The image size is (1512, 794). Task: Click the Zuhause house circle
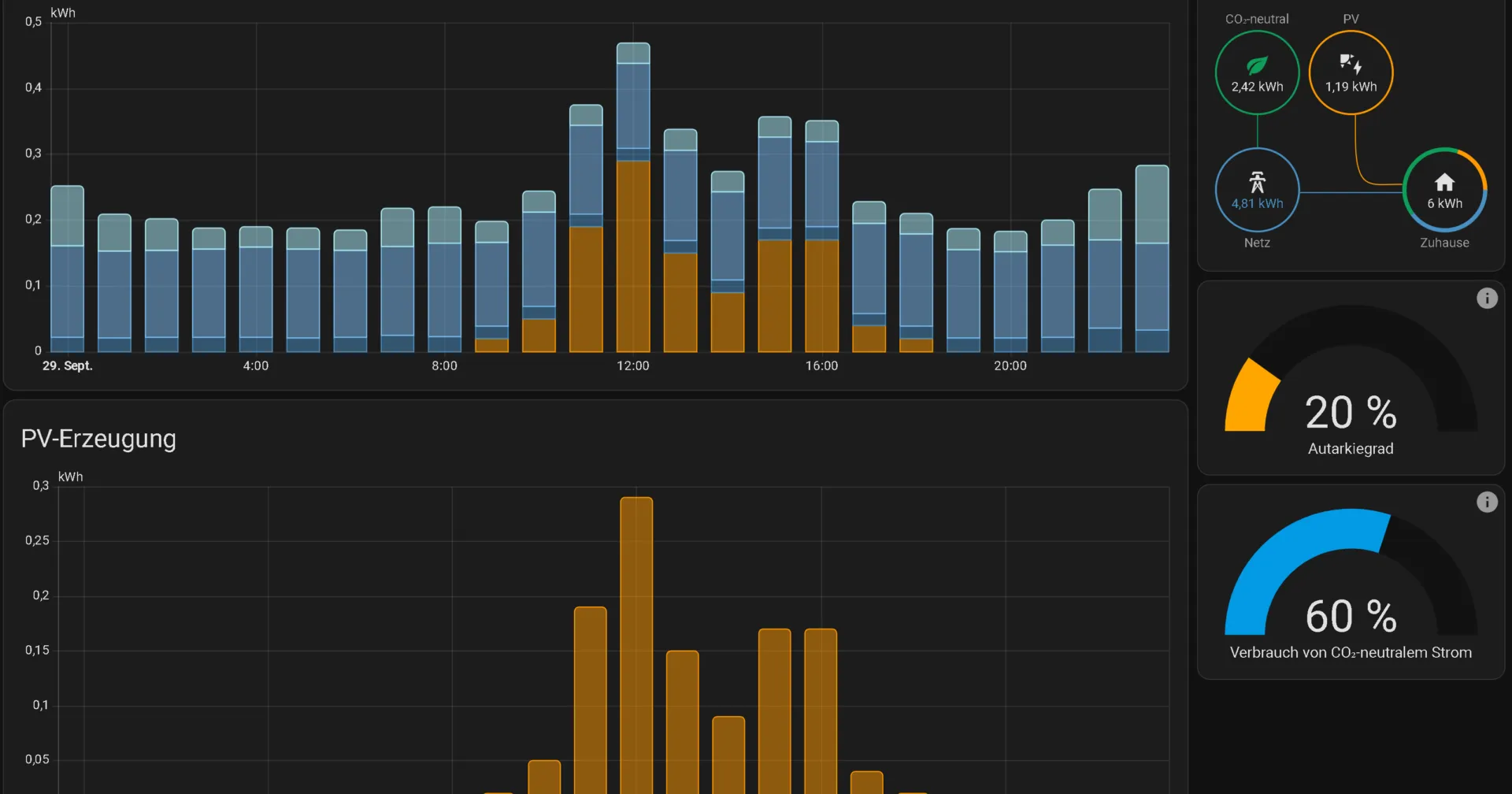pyautogui.click(x=1444, y=190)
